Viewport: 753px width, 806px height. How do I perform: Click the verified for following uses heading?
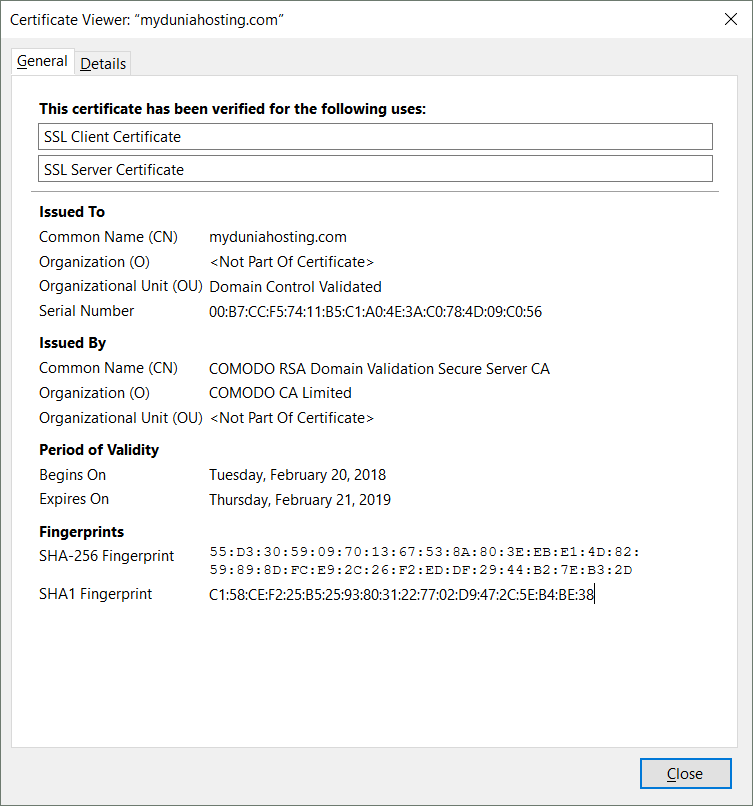(232, 109)
